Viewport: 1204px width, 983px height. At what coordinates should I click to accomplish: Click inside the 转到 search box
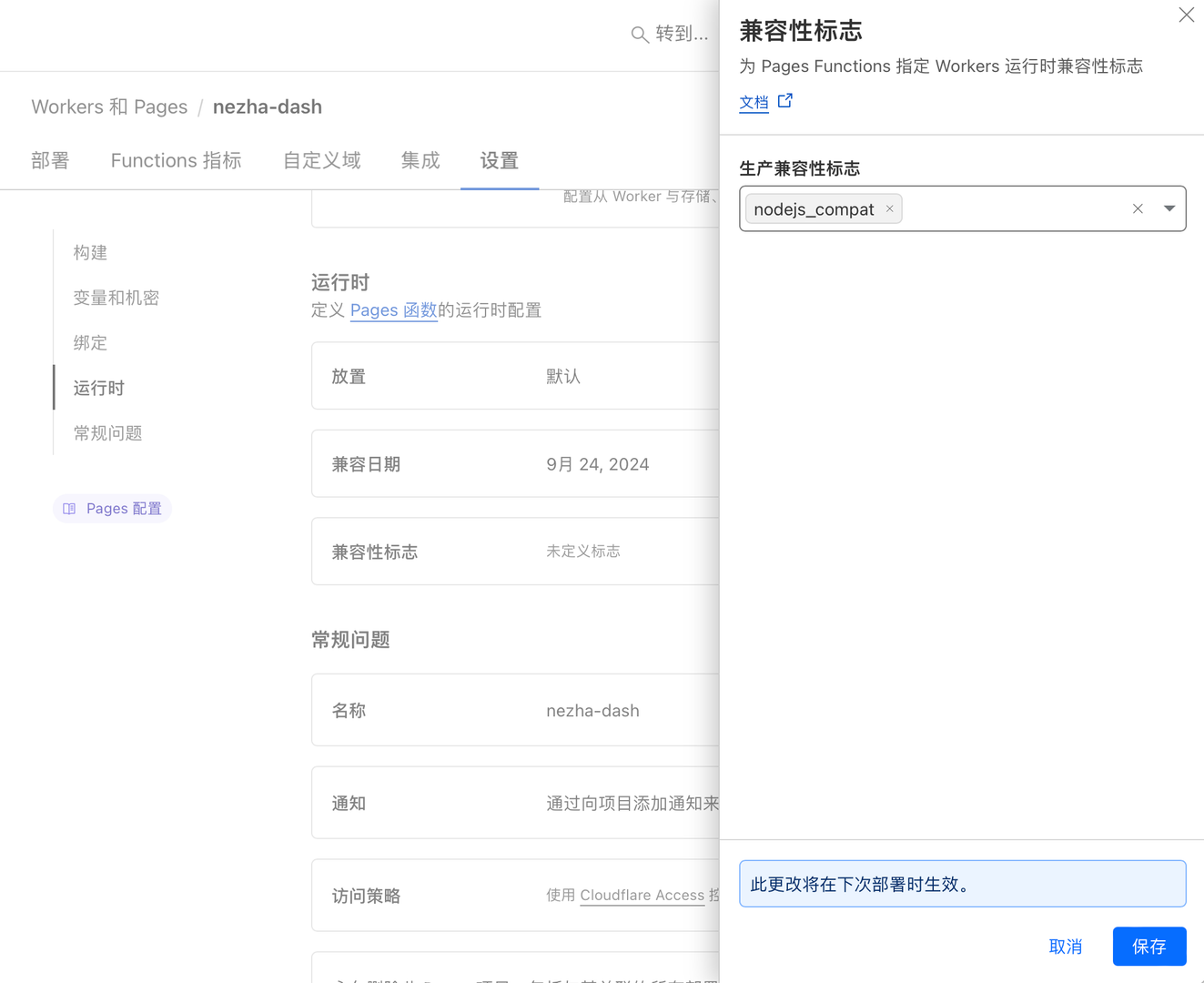[x=678, y=34]
